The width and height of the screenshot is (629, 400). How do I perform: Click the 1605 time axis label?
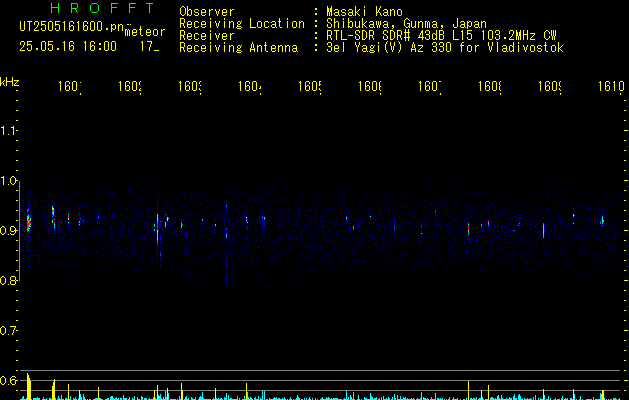pos(310,86)
